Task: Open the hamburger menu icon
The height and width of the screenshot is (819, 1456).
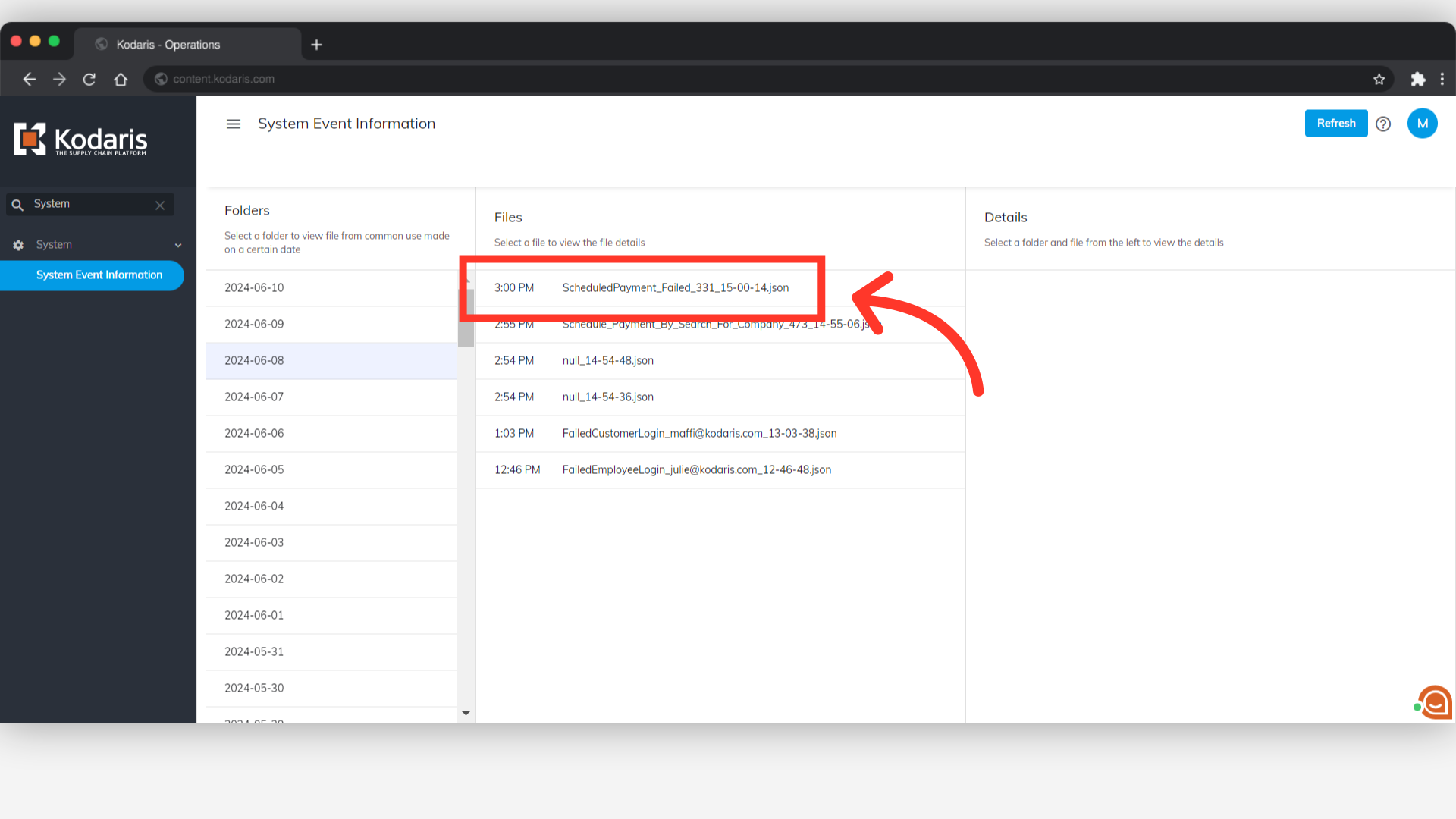Action: pyautogui.click(x=234, y=124)
